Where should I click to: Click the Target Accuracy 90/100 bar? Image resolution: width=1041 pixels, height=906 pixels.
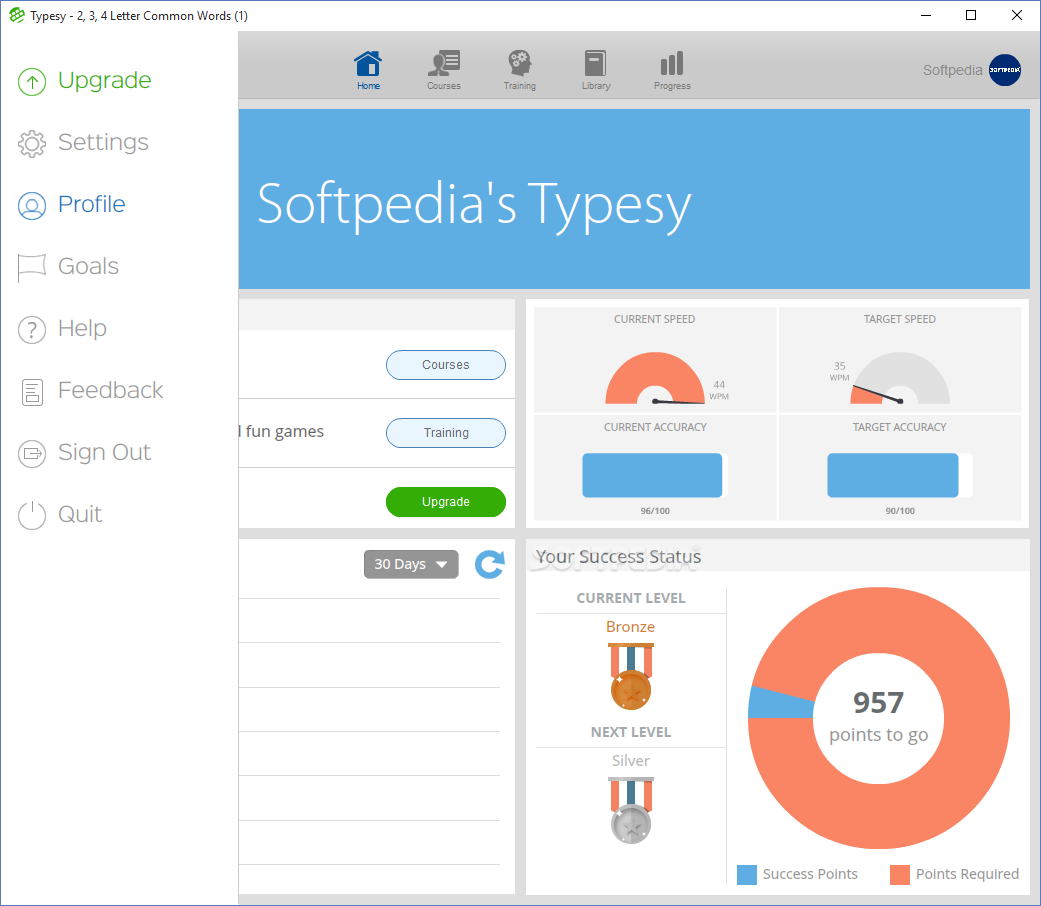click(x=900, y=475)
